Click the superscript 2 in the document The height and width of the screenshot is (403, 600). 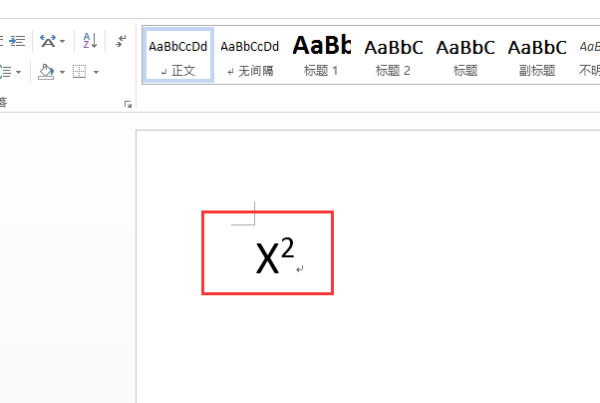click(x=287, y=248)
